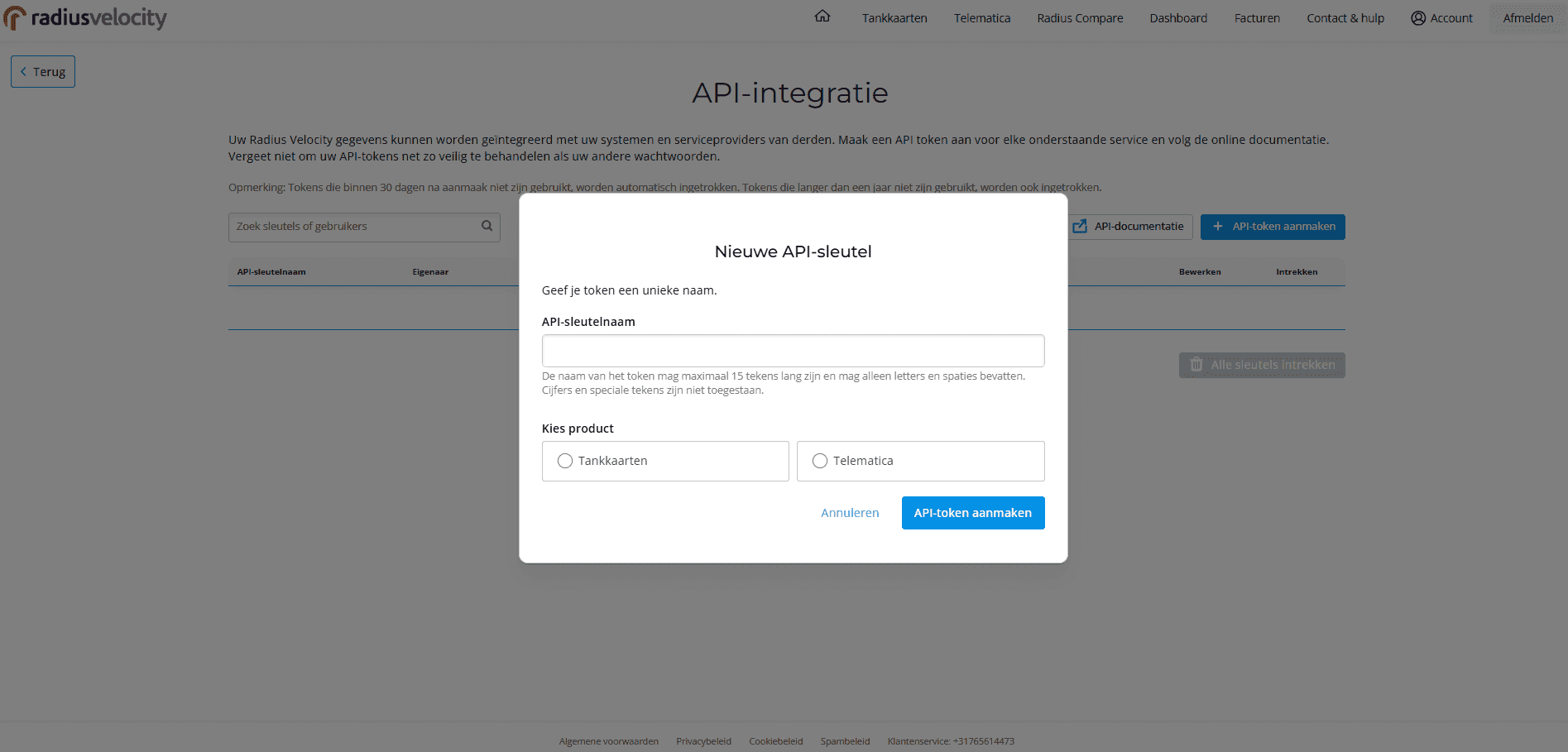Click the trash icon on Alle sleutels intrekken

coord(1196,365)
